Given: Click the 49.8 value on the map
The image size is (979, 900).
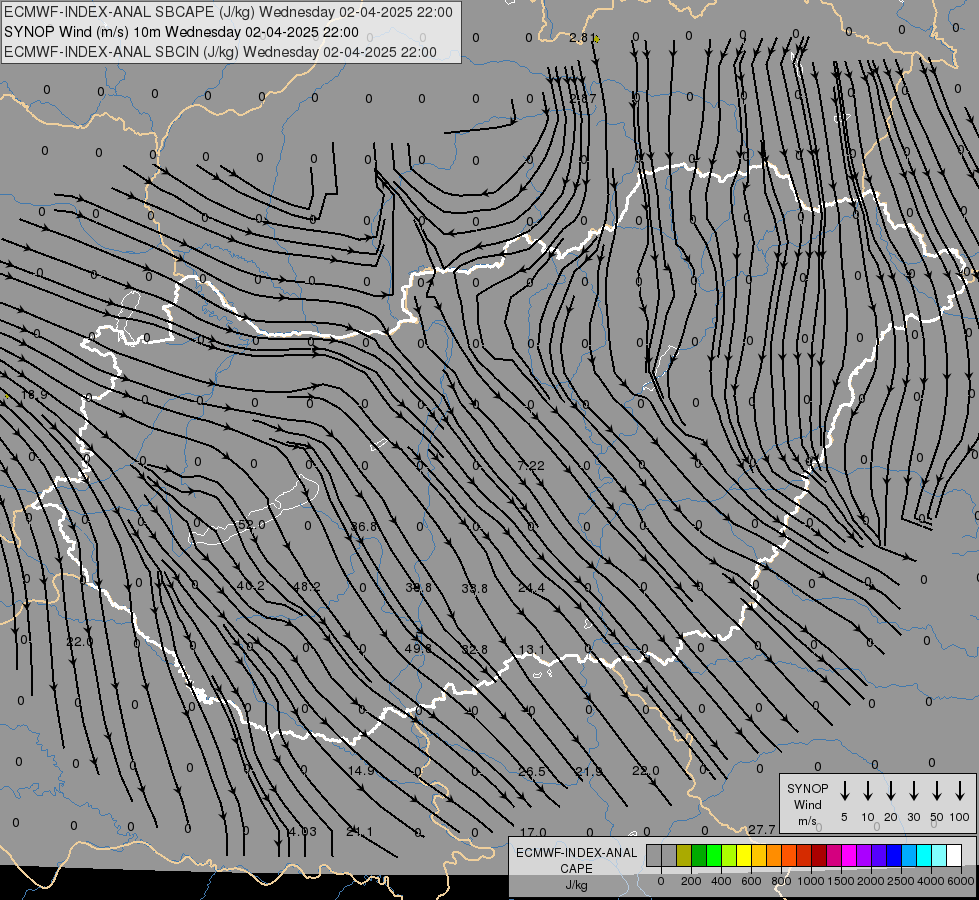Looking at the screenshot, I should tap(418, 649).
